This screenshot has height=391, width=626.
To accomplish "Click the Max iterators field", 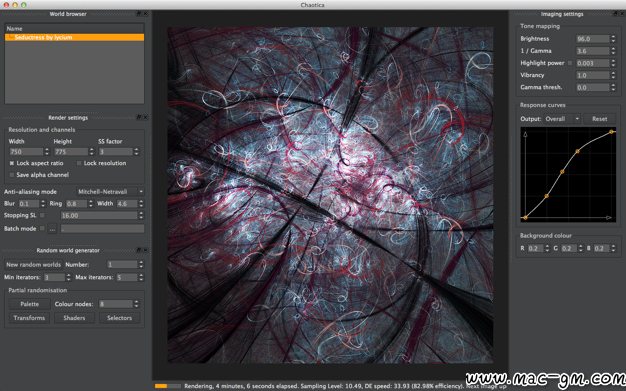I will [x=127, y=277].
